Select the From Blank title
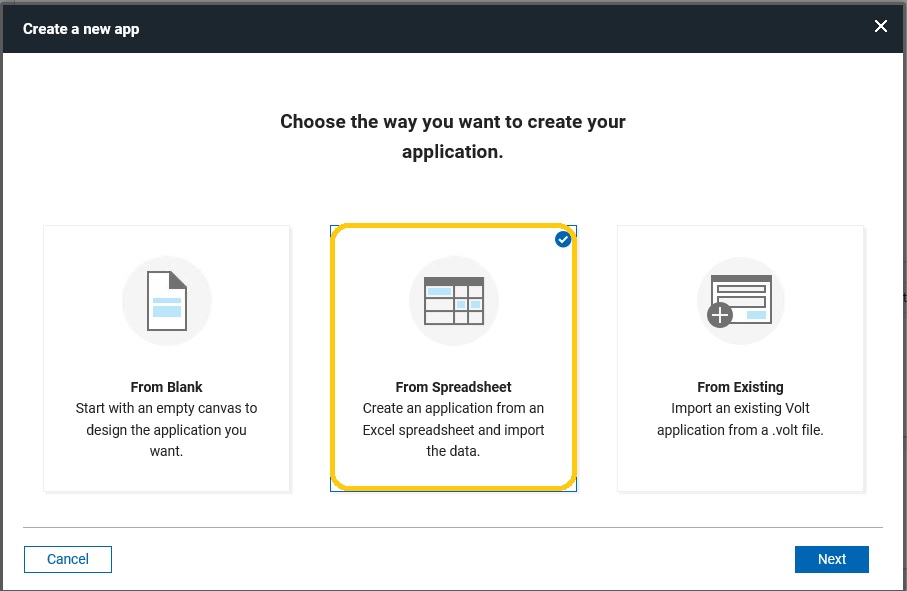 tap(167, 387)
